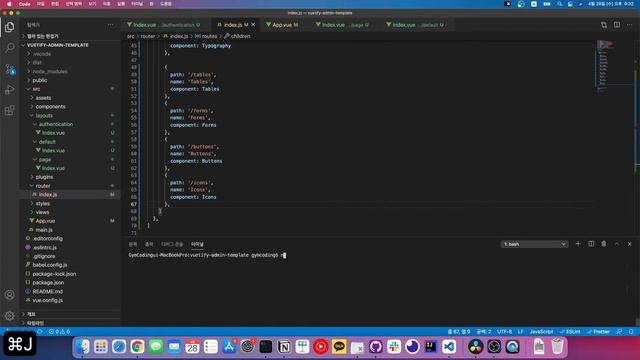Open index.js under the router folder
Image resolution: width=640 pixels, height=360 pixels.
coord(48,195)
